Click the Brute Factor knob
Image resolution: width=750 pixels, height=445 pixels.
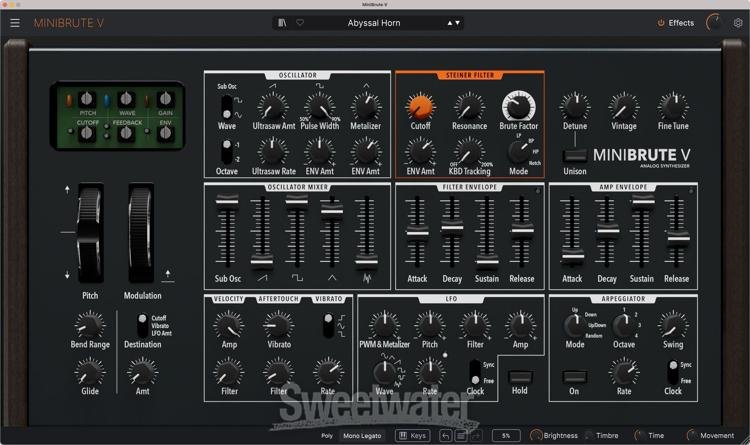(x=518, y=106)
